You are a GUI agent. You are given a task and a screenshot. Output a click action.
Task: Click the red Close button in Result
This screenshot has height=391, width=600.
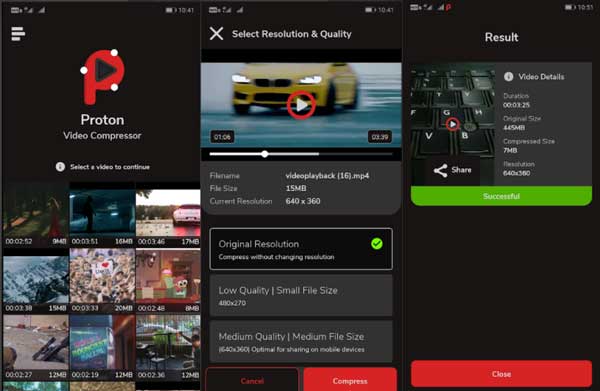click(x=501, y=374)
